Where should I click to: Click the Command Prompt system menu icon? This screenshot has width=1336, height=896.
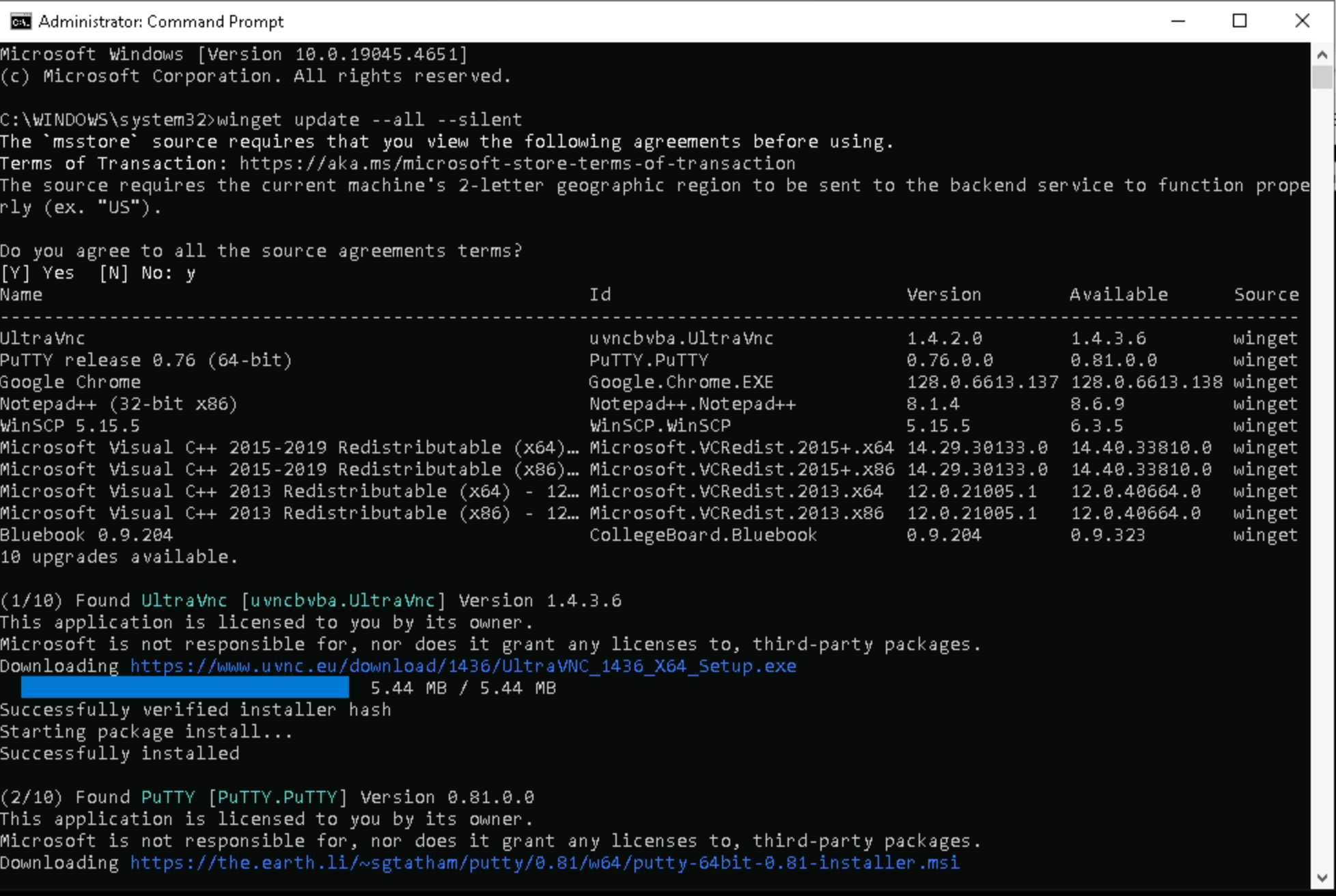tap(20, 21)
